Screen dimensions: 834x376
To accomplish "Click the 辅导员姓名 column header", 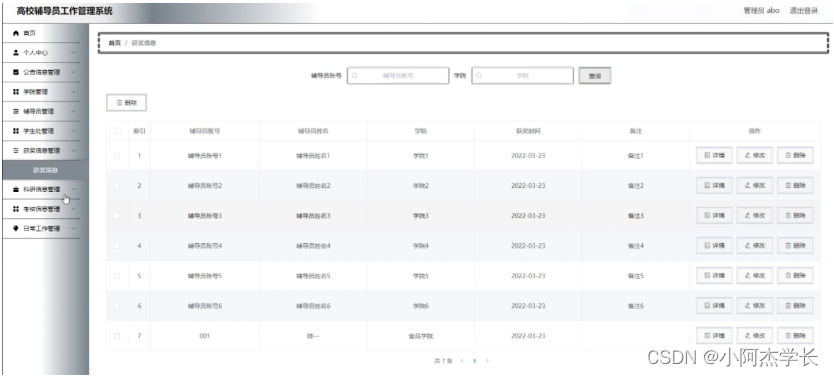I will [313, 131].
